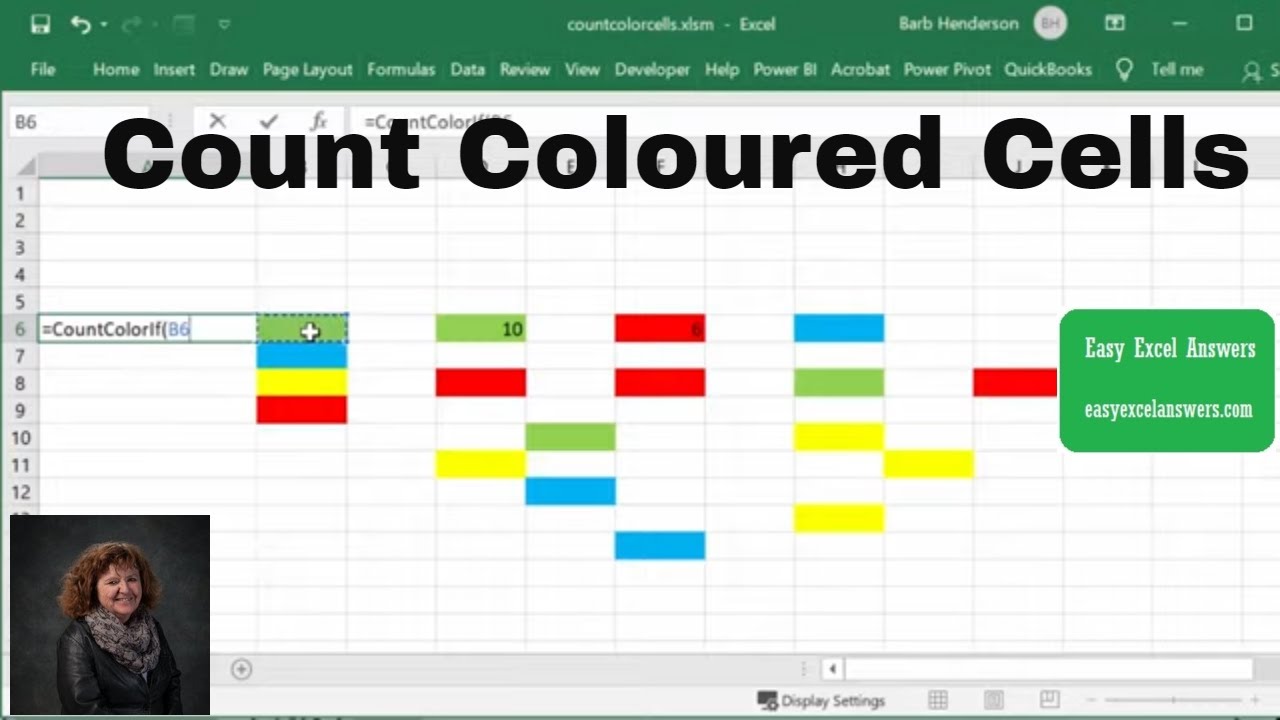Click the yellow cell in row 8

point(302,383)
